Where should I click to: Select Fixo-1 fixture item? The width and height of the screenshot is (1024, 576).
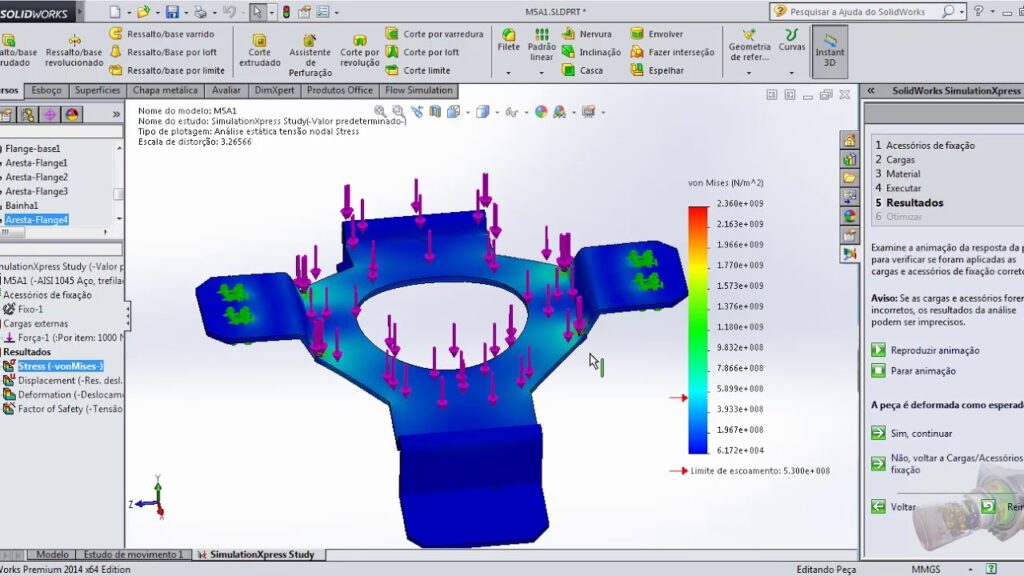point(24,309)
